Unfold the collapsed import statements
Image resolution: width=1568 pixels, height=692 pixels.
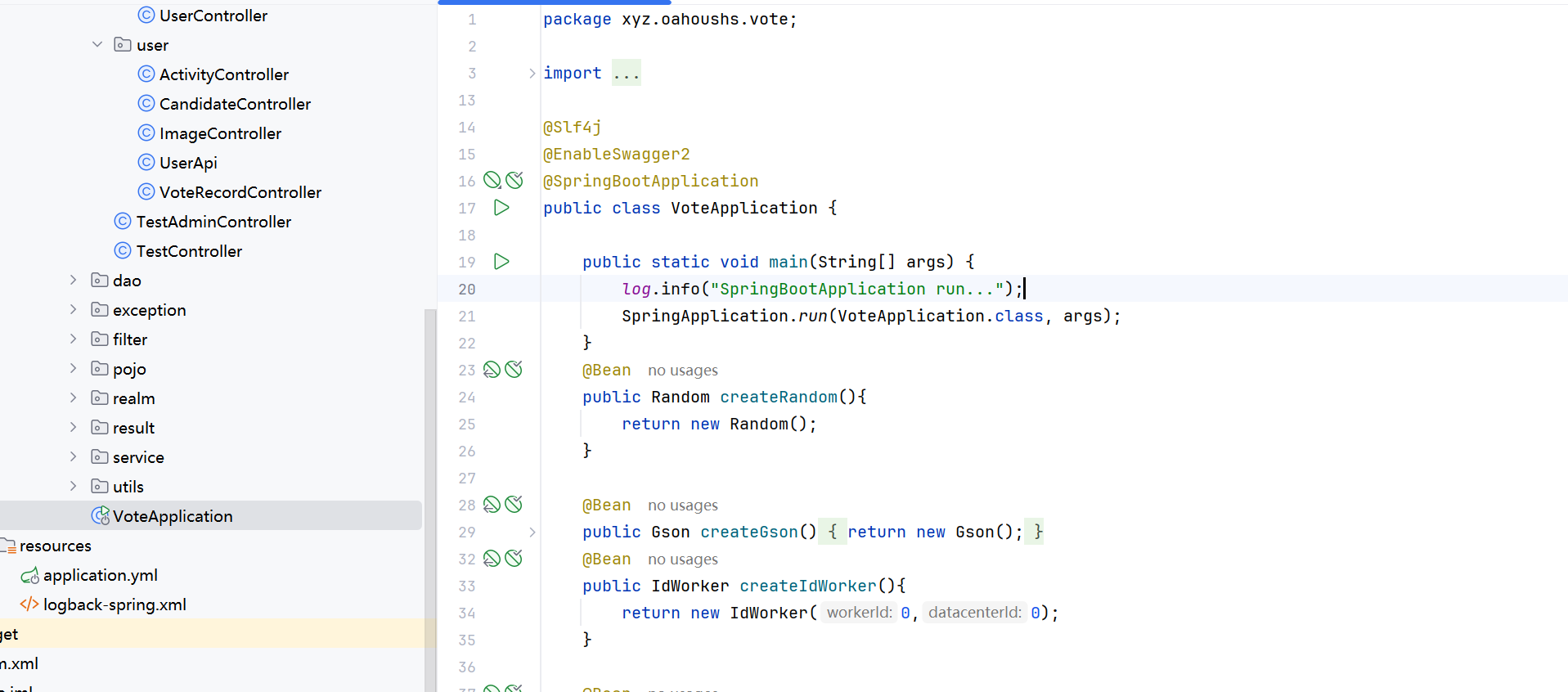tap(532, 74)
